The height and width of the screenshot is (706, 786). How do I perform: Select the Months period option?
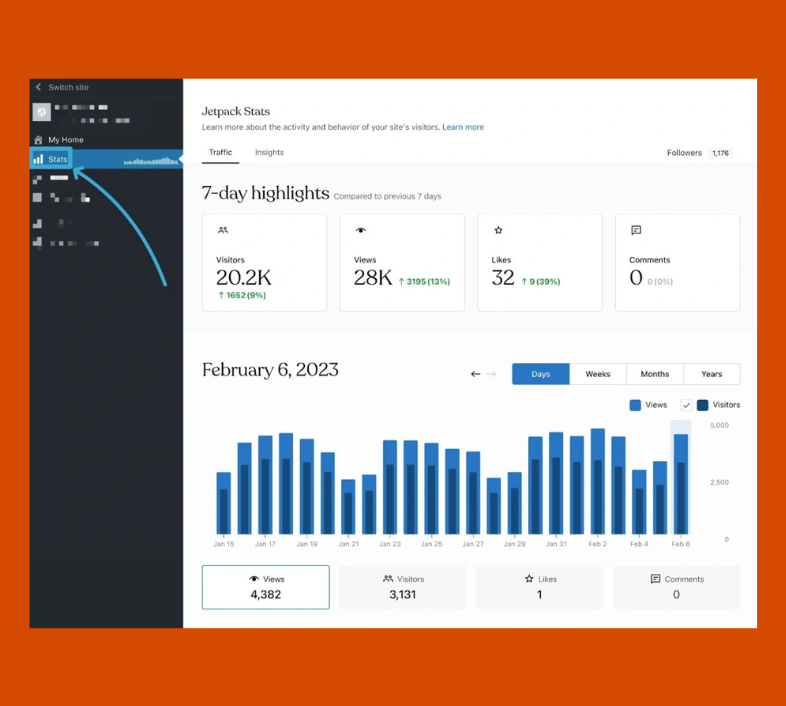click(655, 374)
